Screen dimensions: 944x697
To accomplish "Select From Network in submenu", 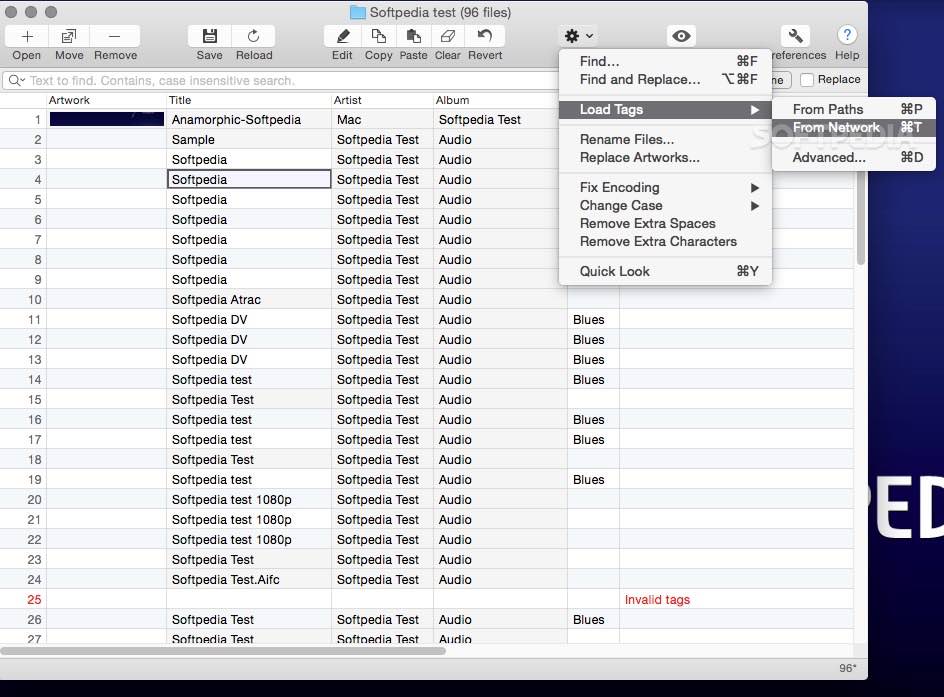I will [x=854, y=128].
